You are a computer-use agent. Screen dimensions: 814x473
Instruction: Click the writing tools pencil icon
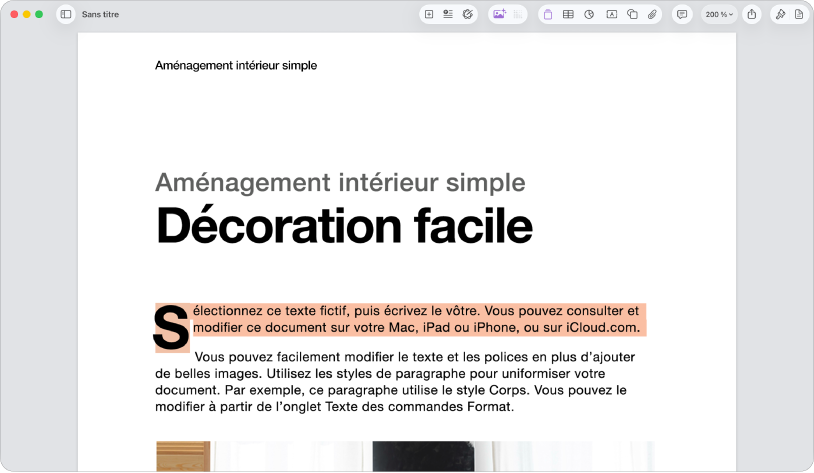tap(468, 15)
